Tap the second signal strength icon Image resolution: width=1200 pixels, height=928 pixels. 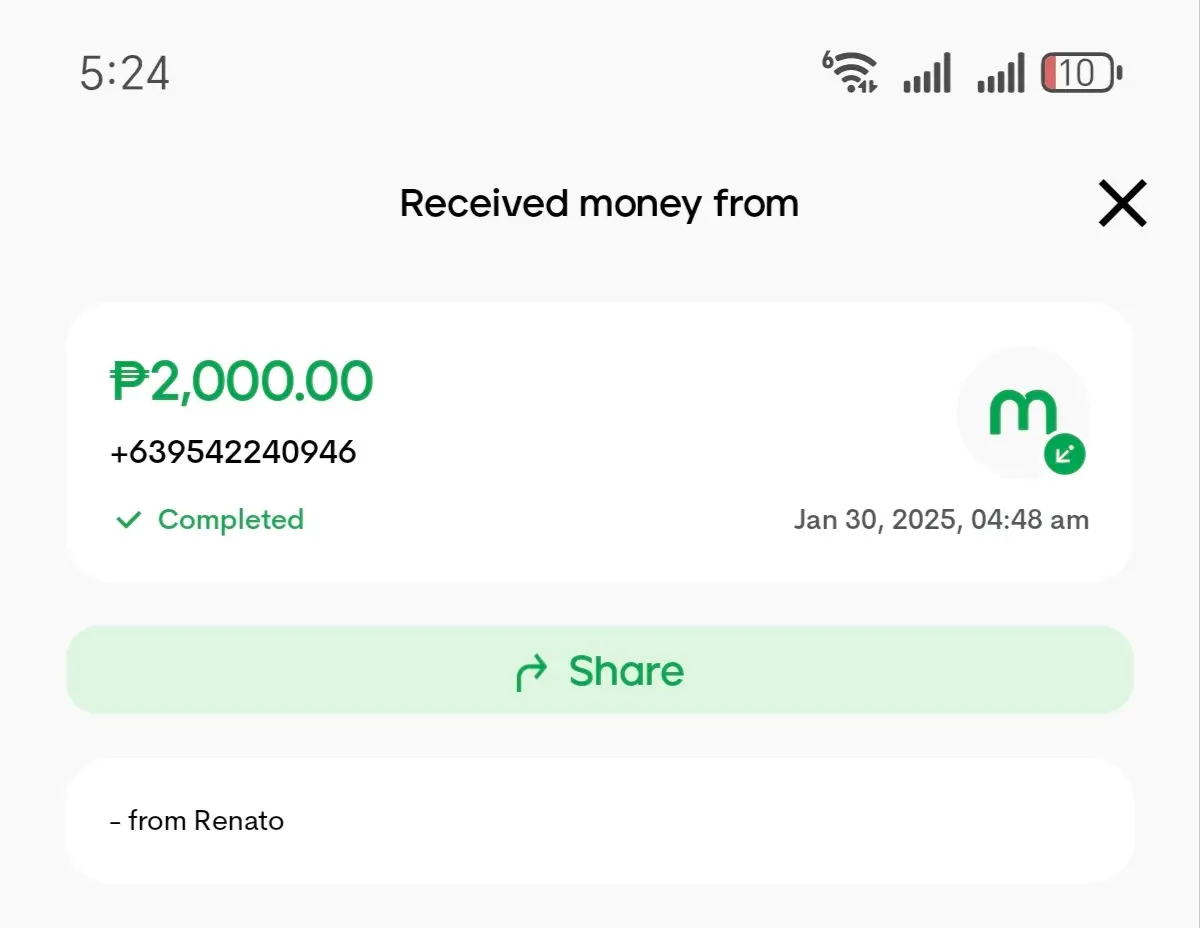(1001, 74)
